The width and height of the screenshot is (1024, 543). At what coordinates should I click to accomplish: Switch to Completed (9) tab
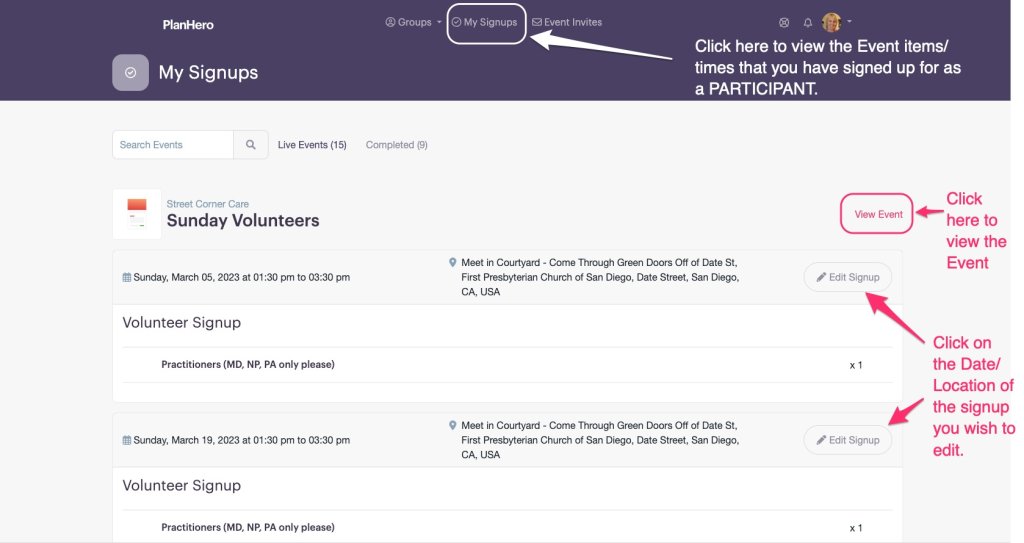pyautogui.click(x=396, y=145)
